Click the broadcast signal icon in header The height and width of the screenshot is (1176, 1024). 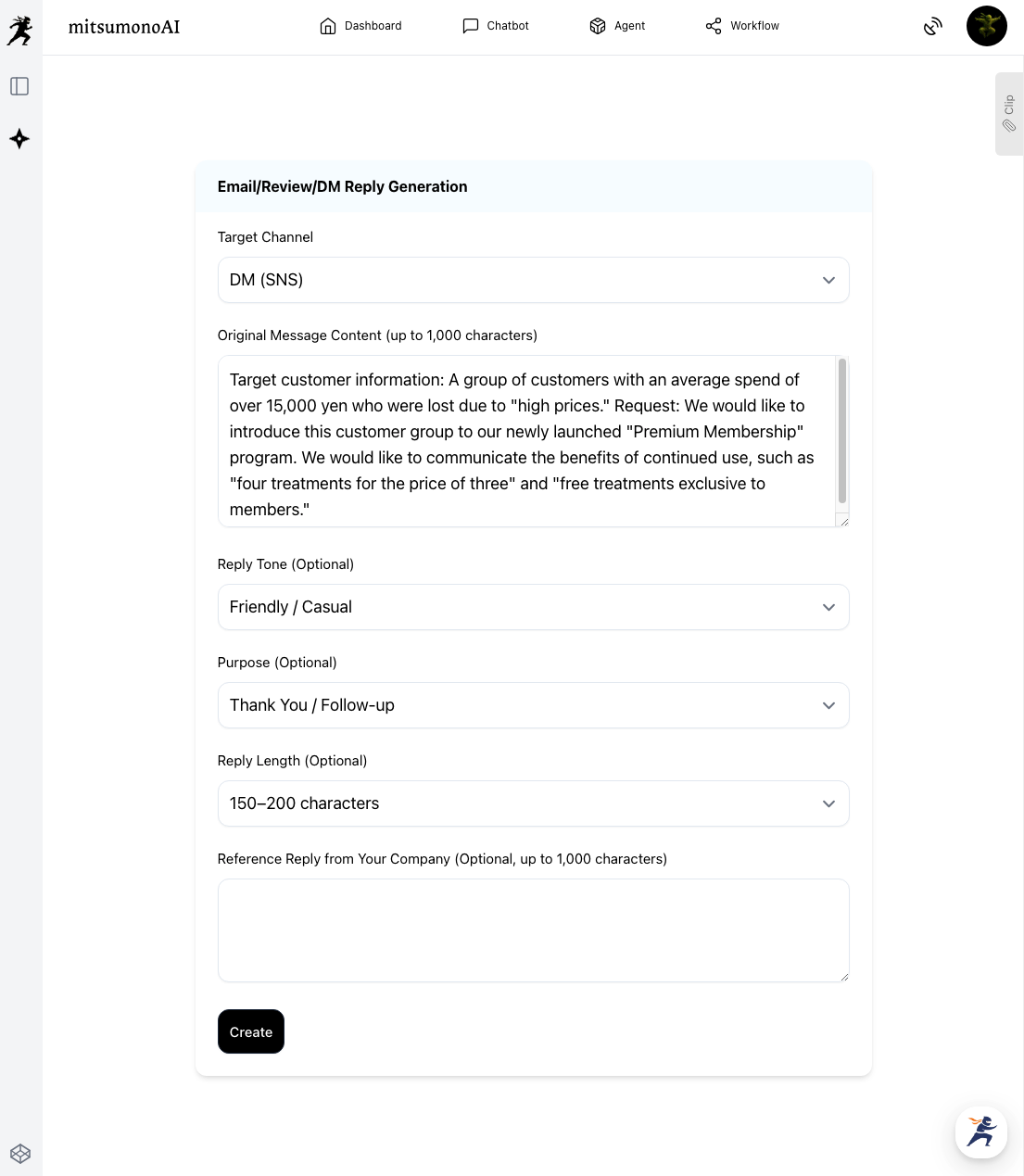pyautogui.click(x=932, y=27)
